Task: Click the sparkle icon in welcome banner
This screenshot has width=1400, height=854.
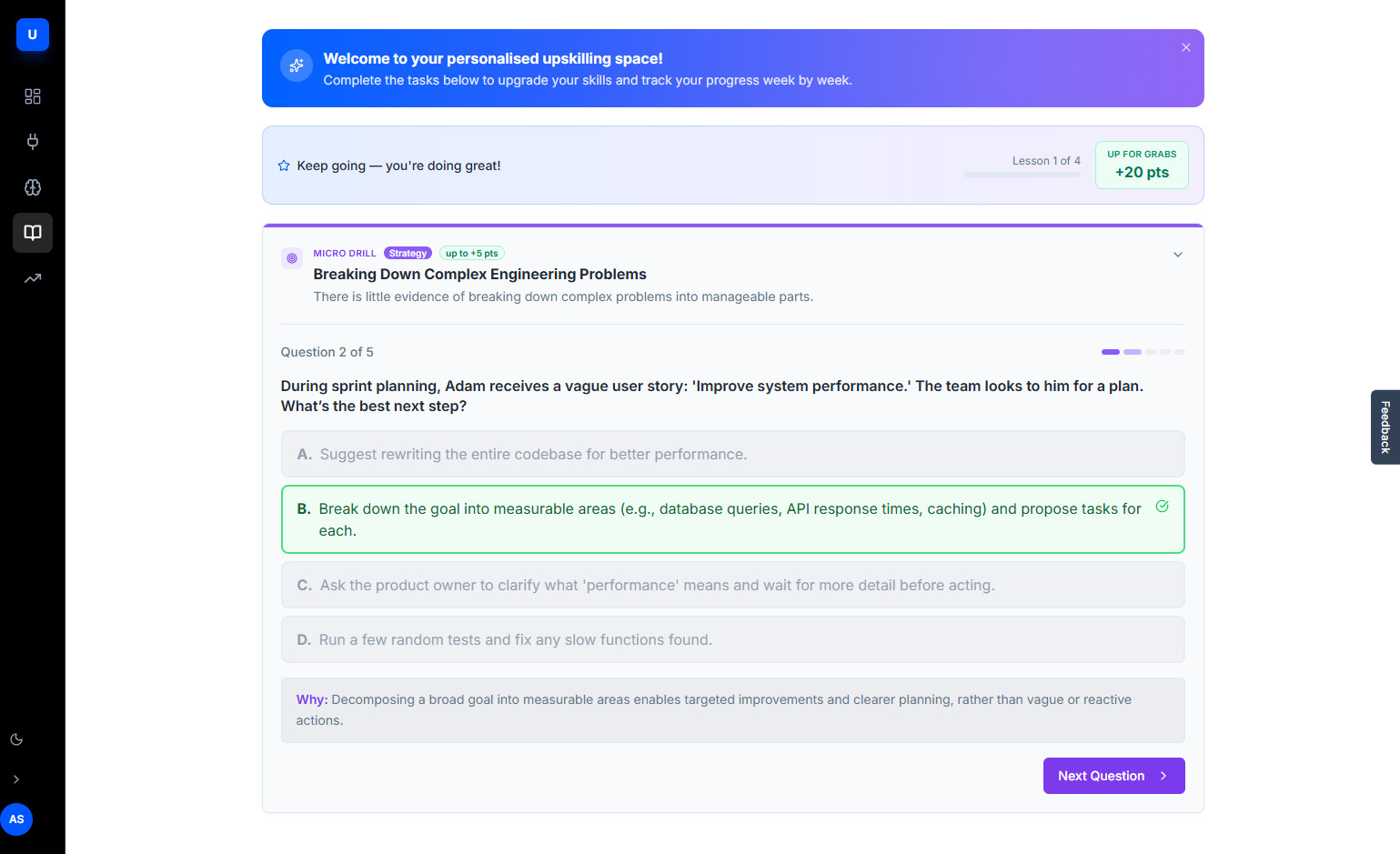Action: pyautogui.click(x=296, y=65)
